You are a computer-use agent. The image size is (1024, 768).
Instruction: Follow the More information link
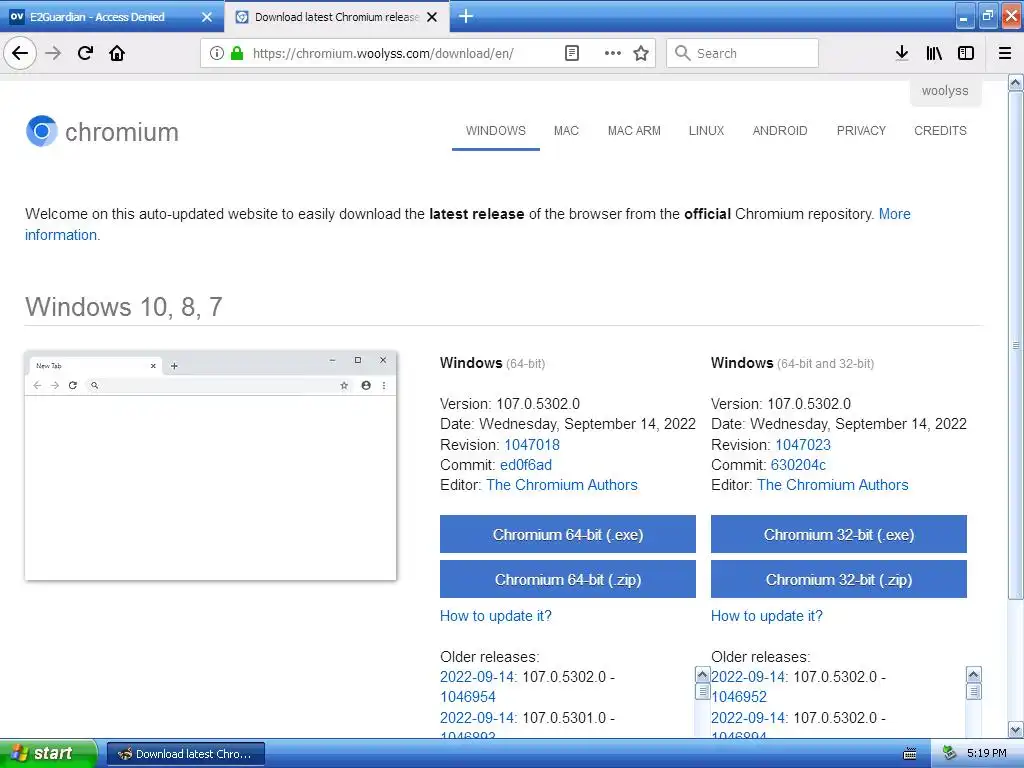point(894,214)
